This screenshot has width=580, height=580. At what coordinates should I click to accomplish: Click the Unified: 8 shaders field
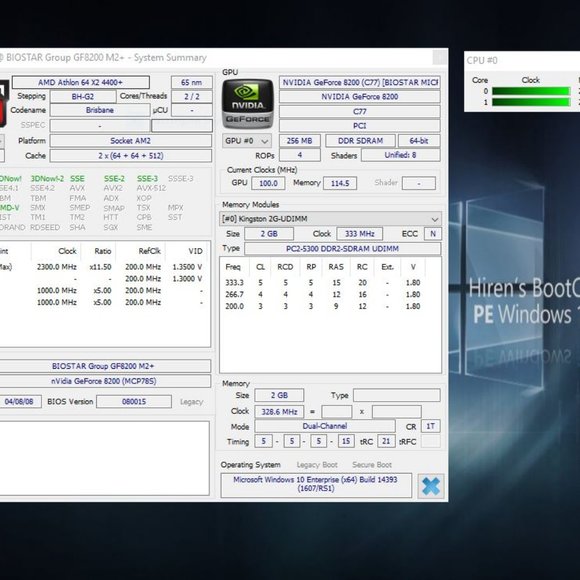(401, 155)
